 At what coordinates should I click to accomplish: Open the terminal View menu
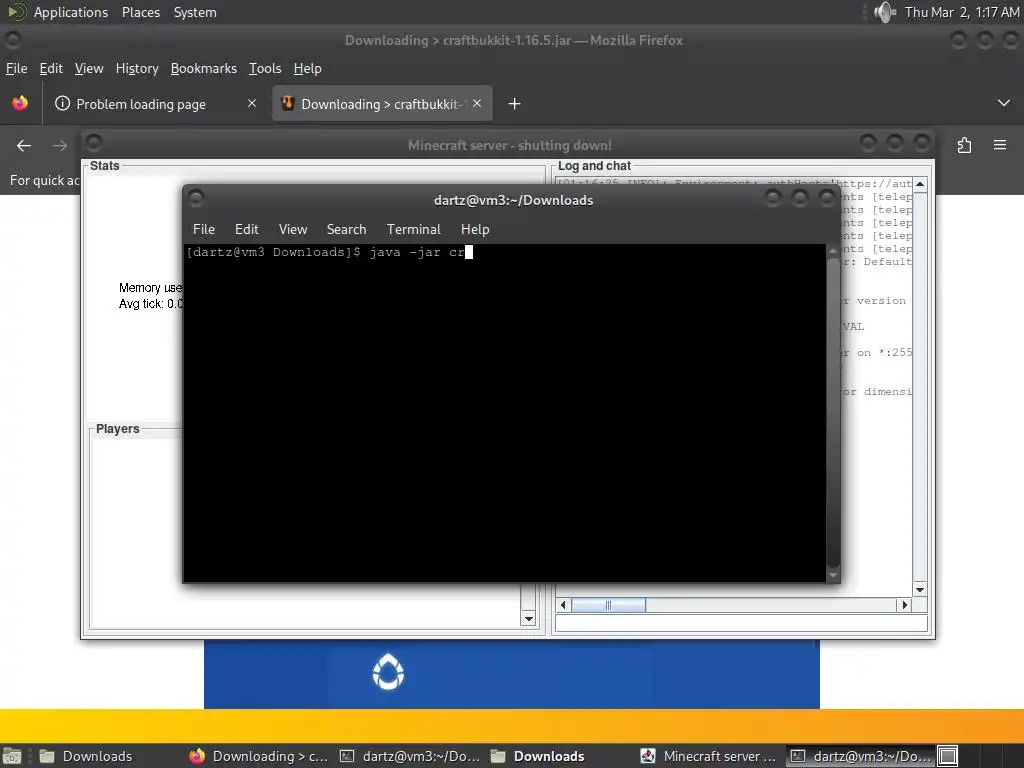293,229
